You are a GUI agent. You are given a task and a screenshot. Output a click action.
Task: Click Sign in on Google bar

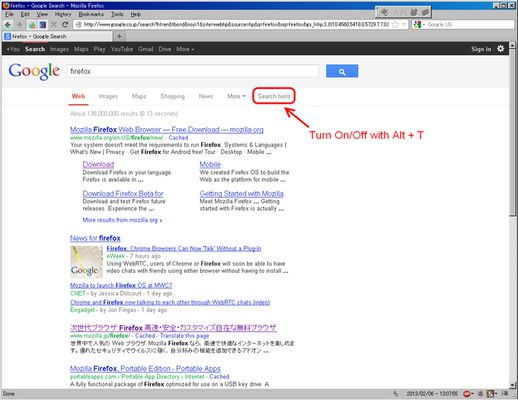coord(481,49)
